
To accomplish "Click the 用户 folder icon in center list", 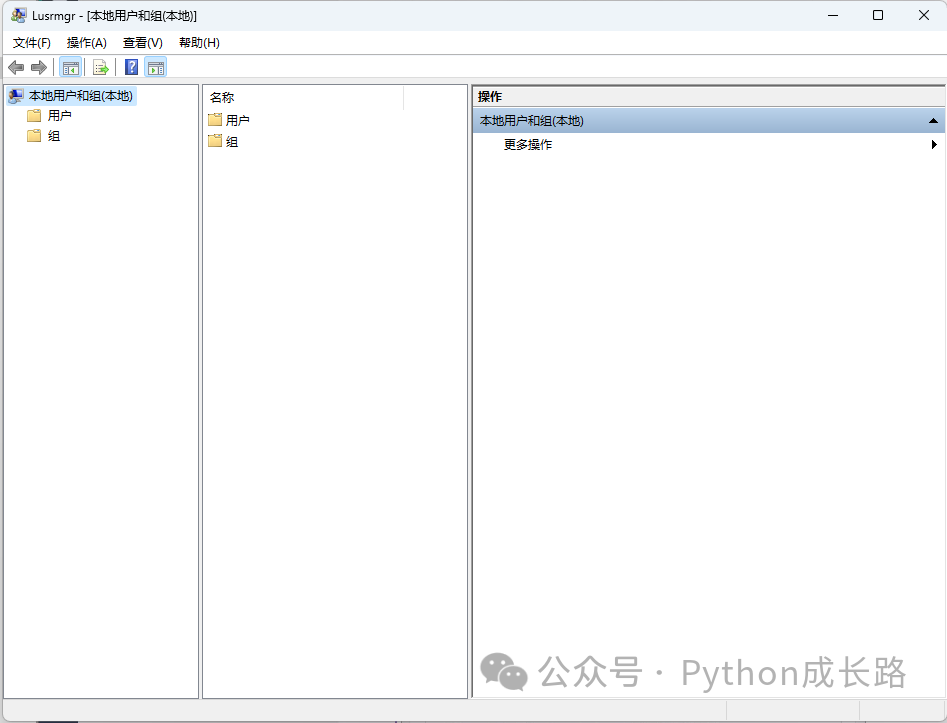I will tap(215, 120).
